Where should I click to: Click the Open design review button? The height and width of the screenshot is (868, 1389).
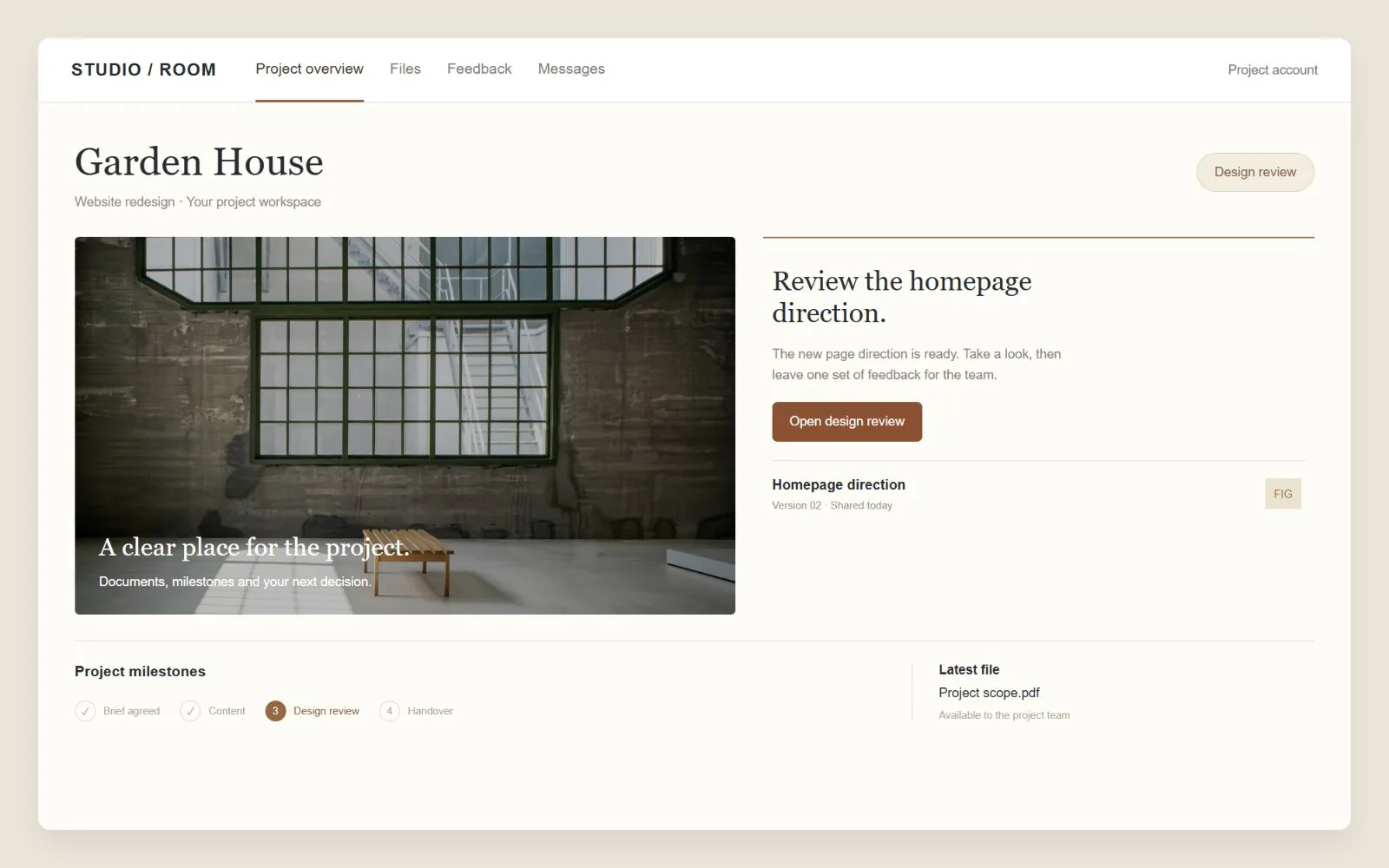[x=846, y=421]
